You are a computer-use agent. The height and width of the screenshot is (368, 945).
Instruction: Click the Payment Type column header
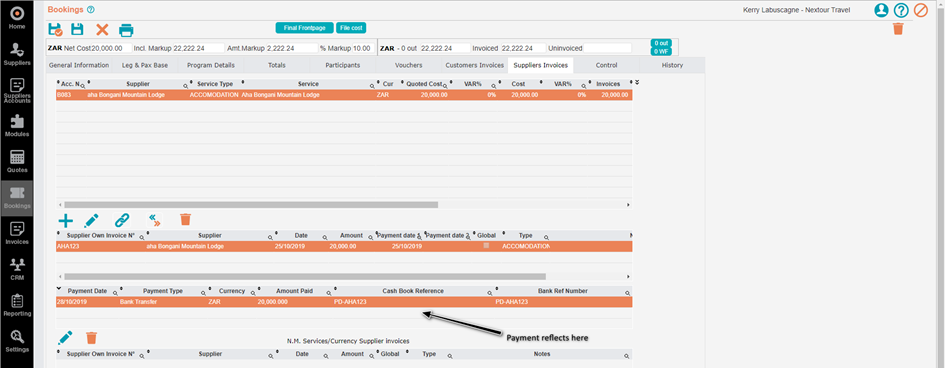coord(163,292)
